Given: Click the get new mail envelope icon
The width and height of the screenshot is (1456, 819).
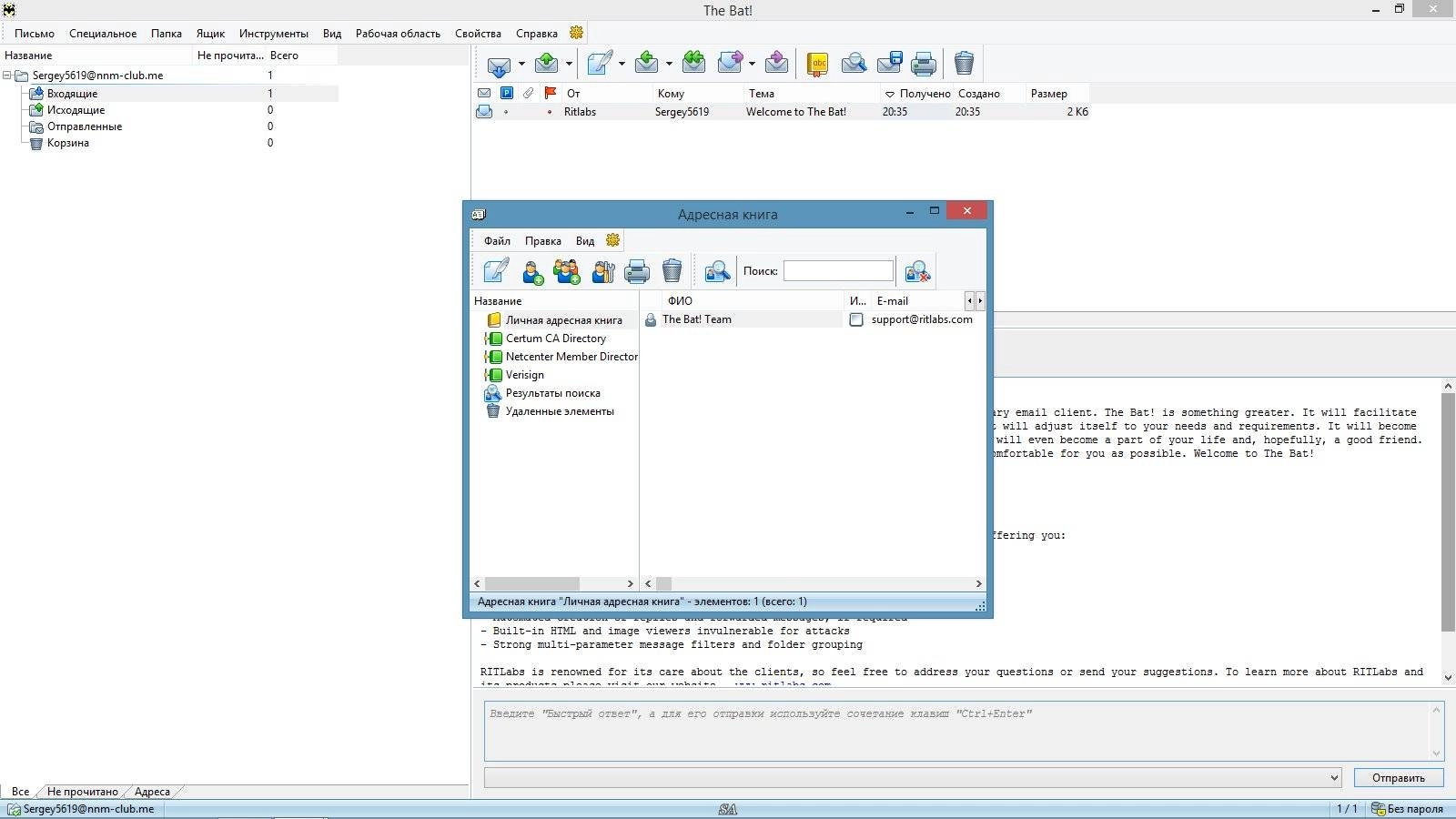Looking at the screenshot, I should point(499,64).
